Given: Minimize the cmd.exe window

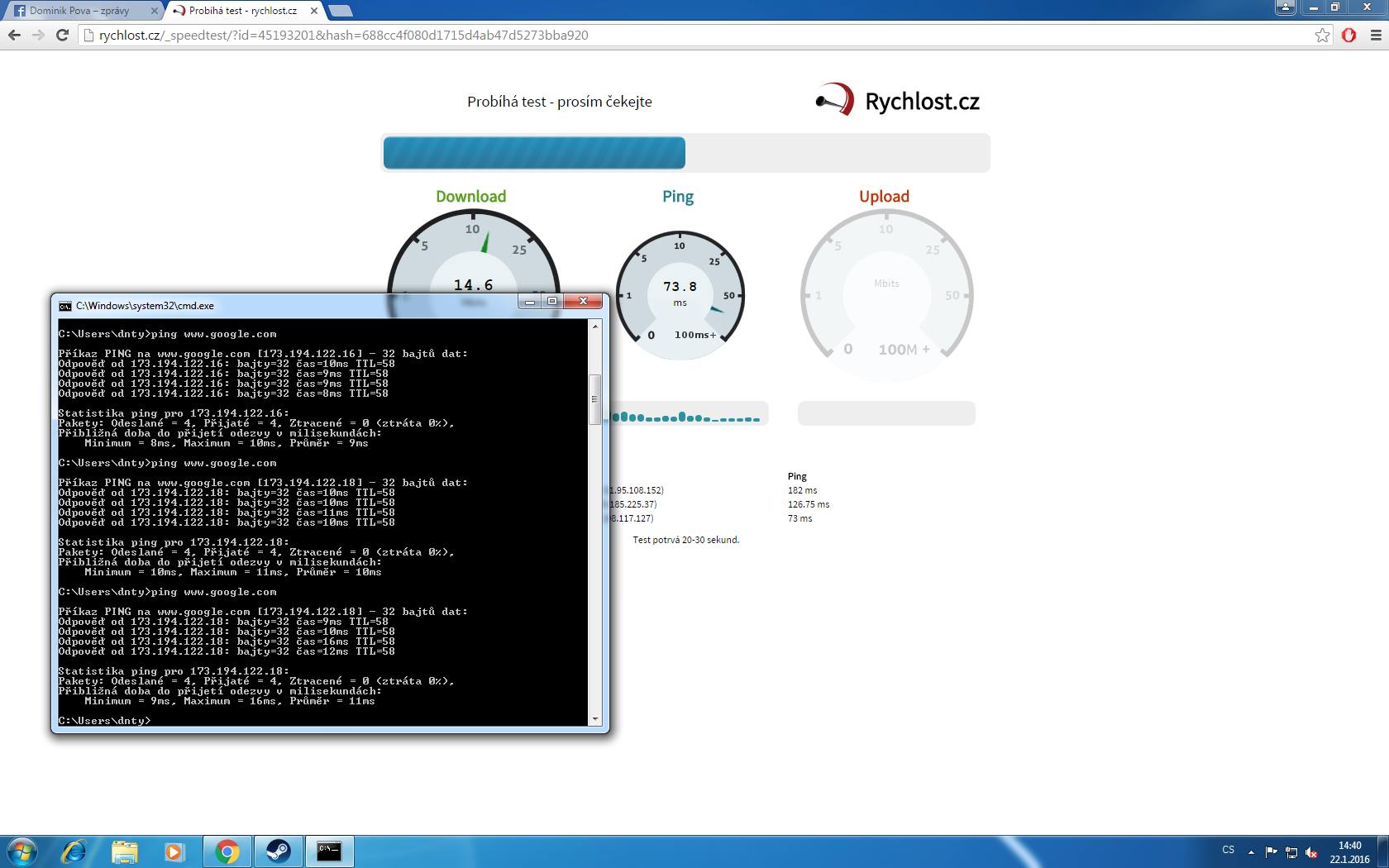Looking at the screenshot, I should [x=530, y=302].
